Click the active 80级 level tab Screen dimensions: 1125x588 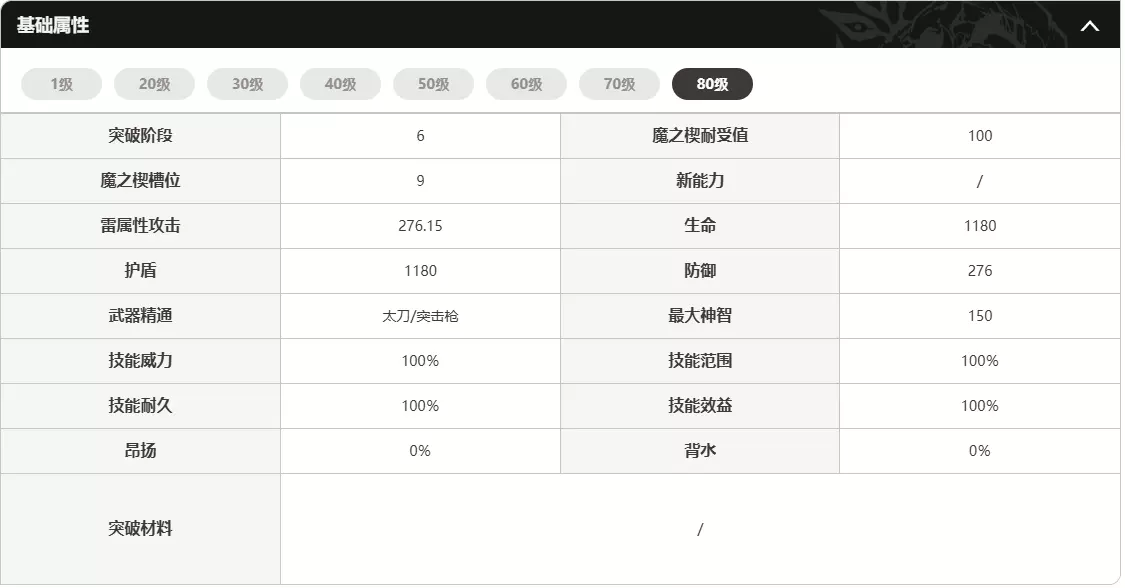[x=712, y=85]
